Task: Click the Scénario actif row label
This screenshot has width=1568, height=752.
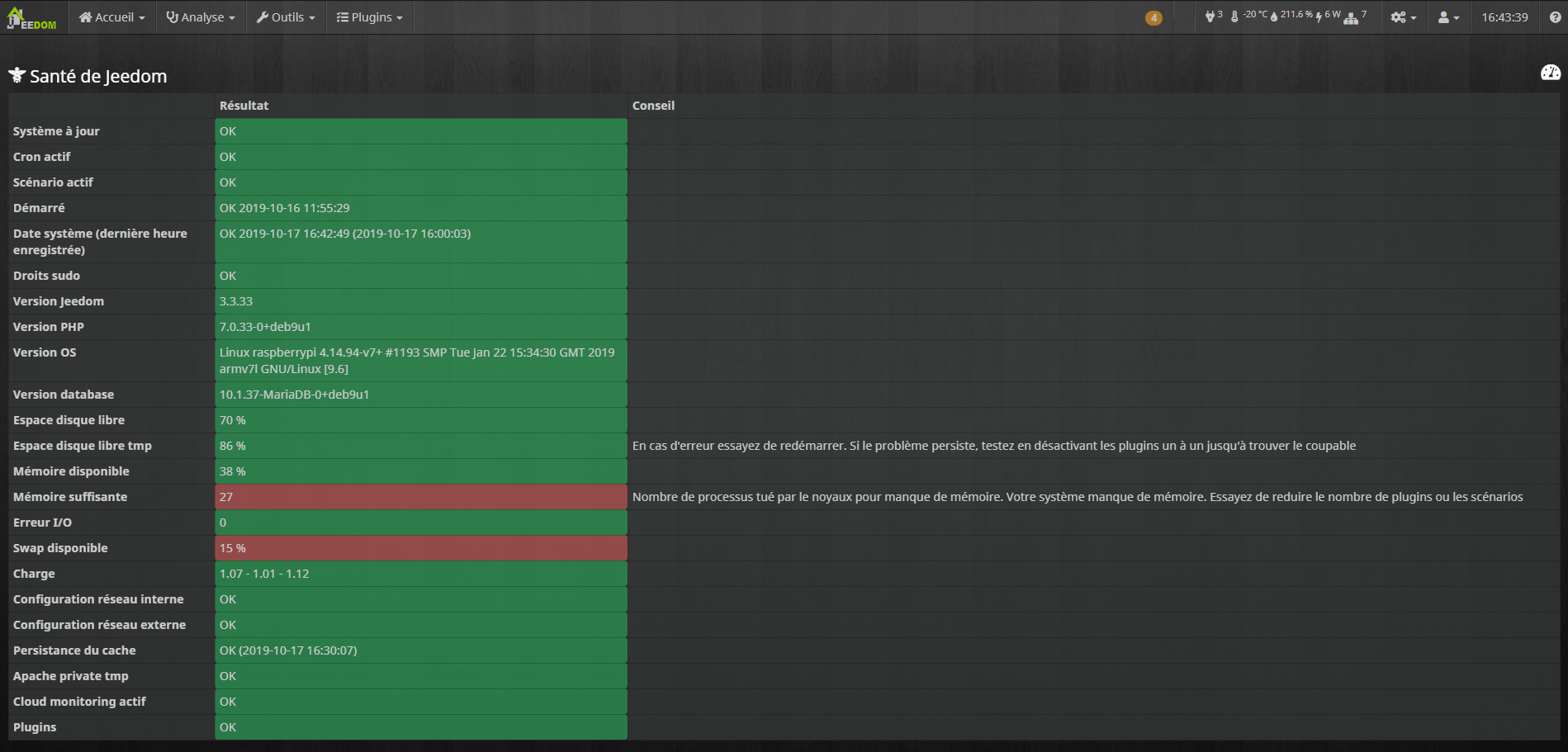Action: click(x=53, y=182)
